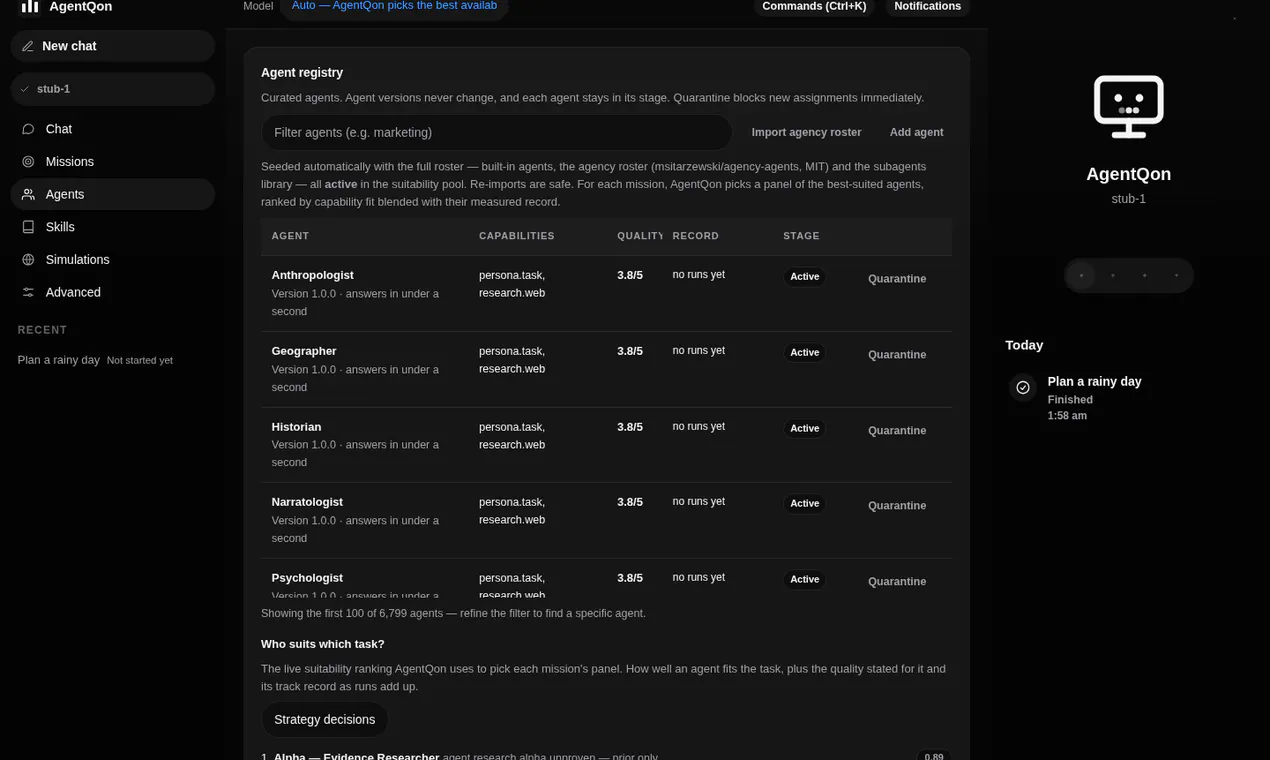This screenshot has width=1270, height=760.
Task: Quarantine the Psychologist agent
Action: [x=897, y=582]
